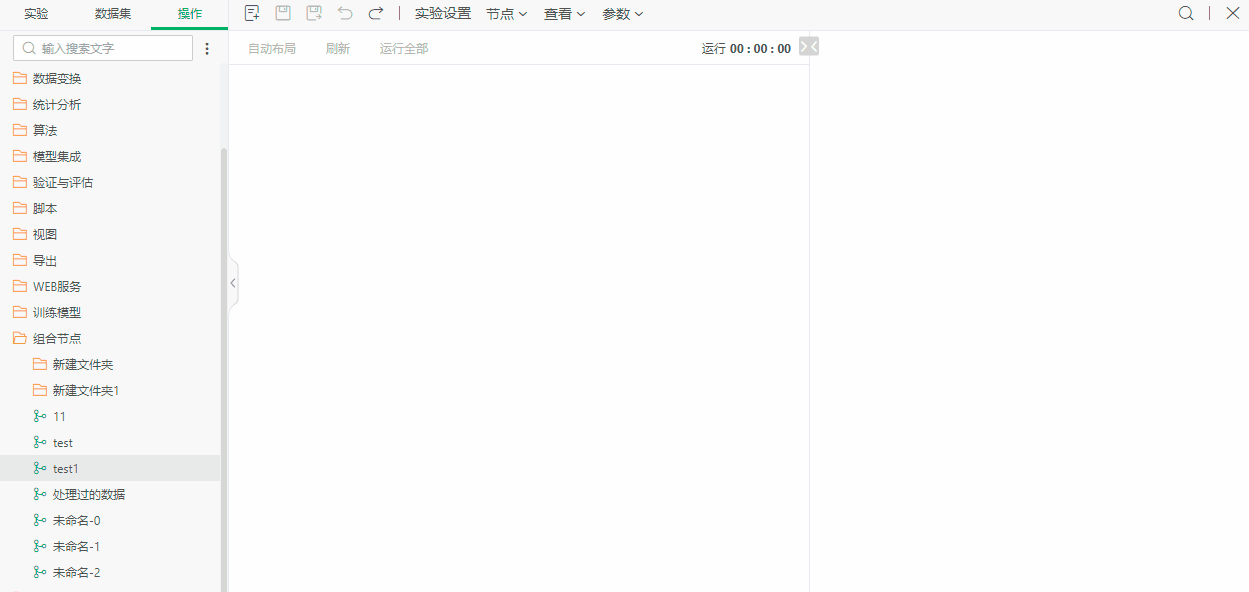
Task: Open the 节点 dropdown menu
Action: (506, 14)
